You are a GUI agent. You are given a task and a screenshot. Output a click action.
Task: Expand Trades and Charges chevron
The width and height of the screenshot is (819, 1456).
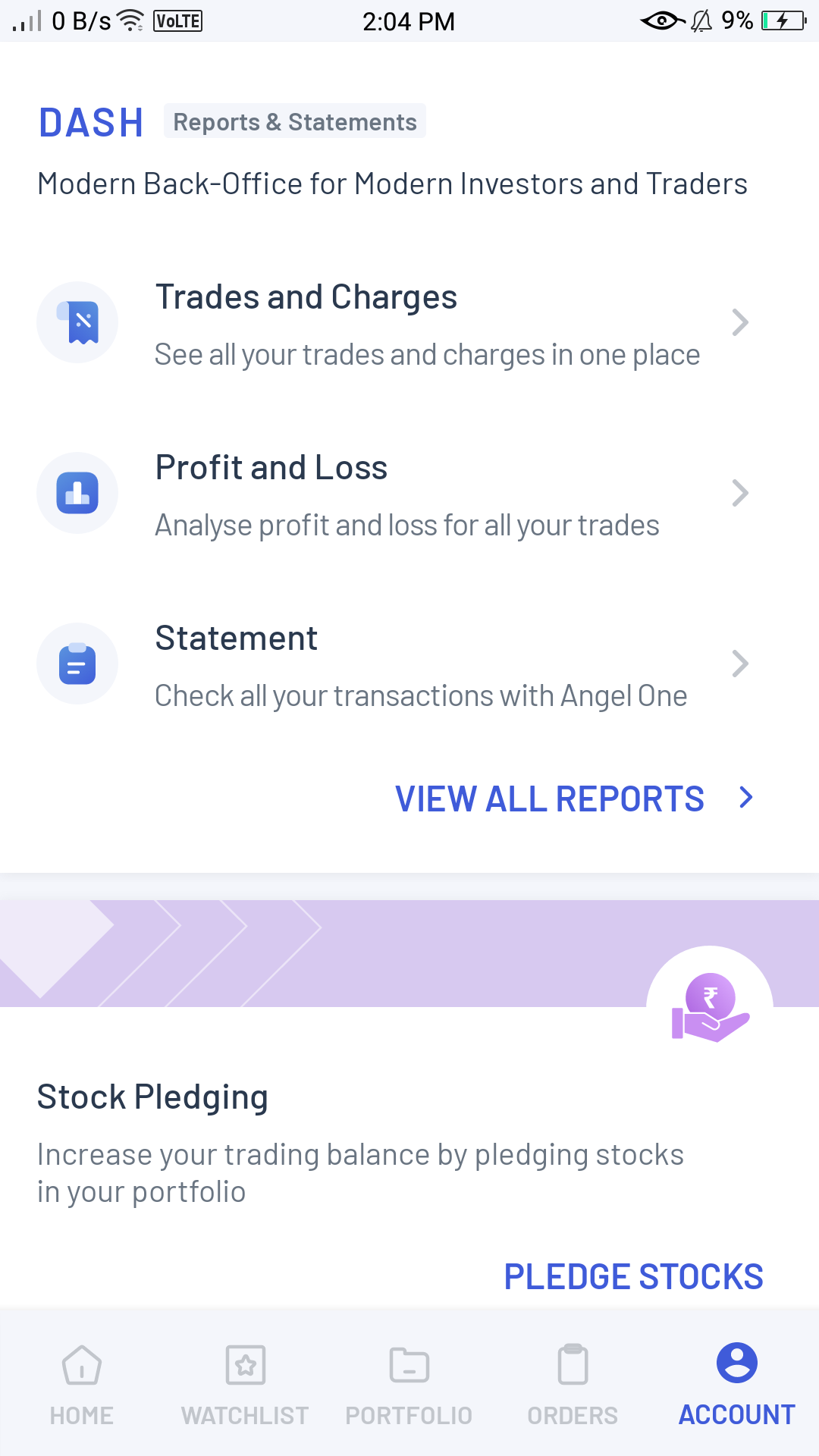pos(740,322)
